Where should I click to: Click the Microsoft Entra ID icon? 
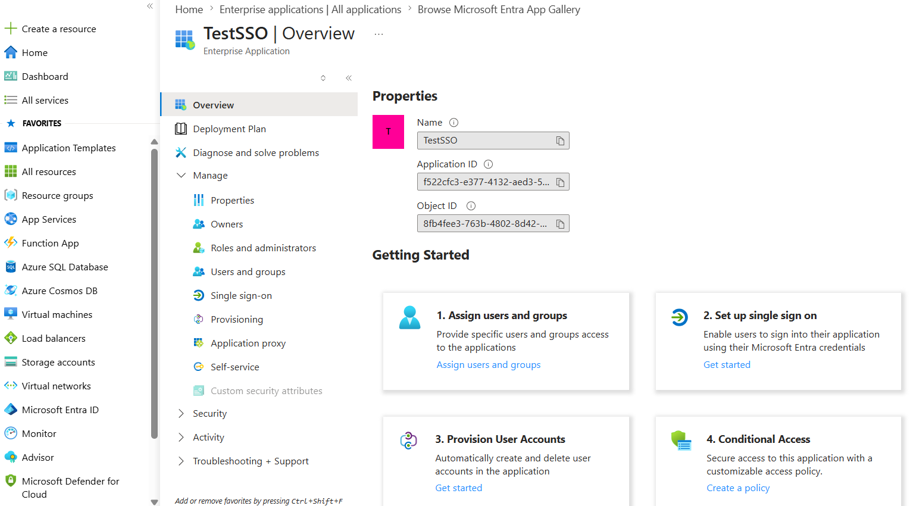pos(10,409)
